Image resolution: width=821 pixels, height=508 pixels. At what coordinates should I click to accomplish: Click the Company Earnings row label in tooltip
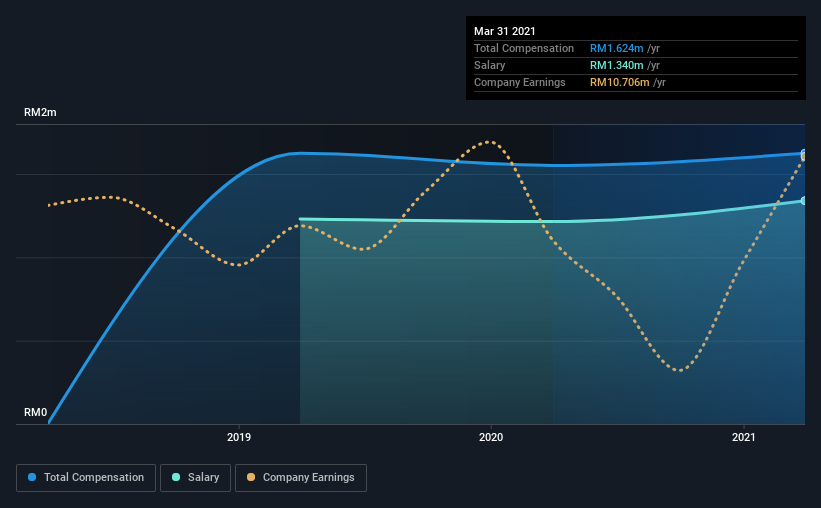(520, 82)
